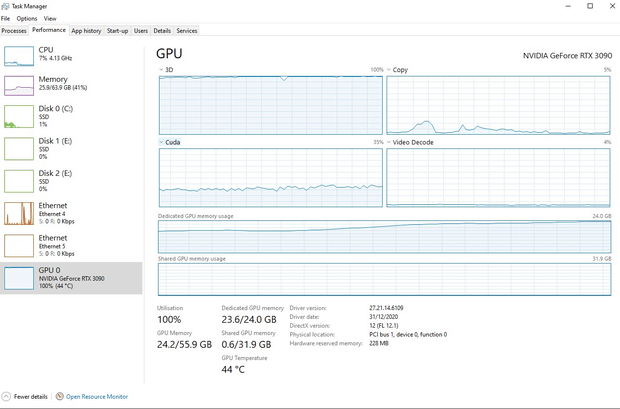This screenshot has width=620, height=409.
Task: Open the Copy engine graph dropdown
Action: [389, 70]
